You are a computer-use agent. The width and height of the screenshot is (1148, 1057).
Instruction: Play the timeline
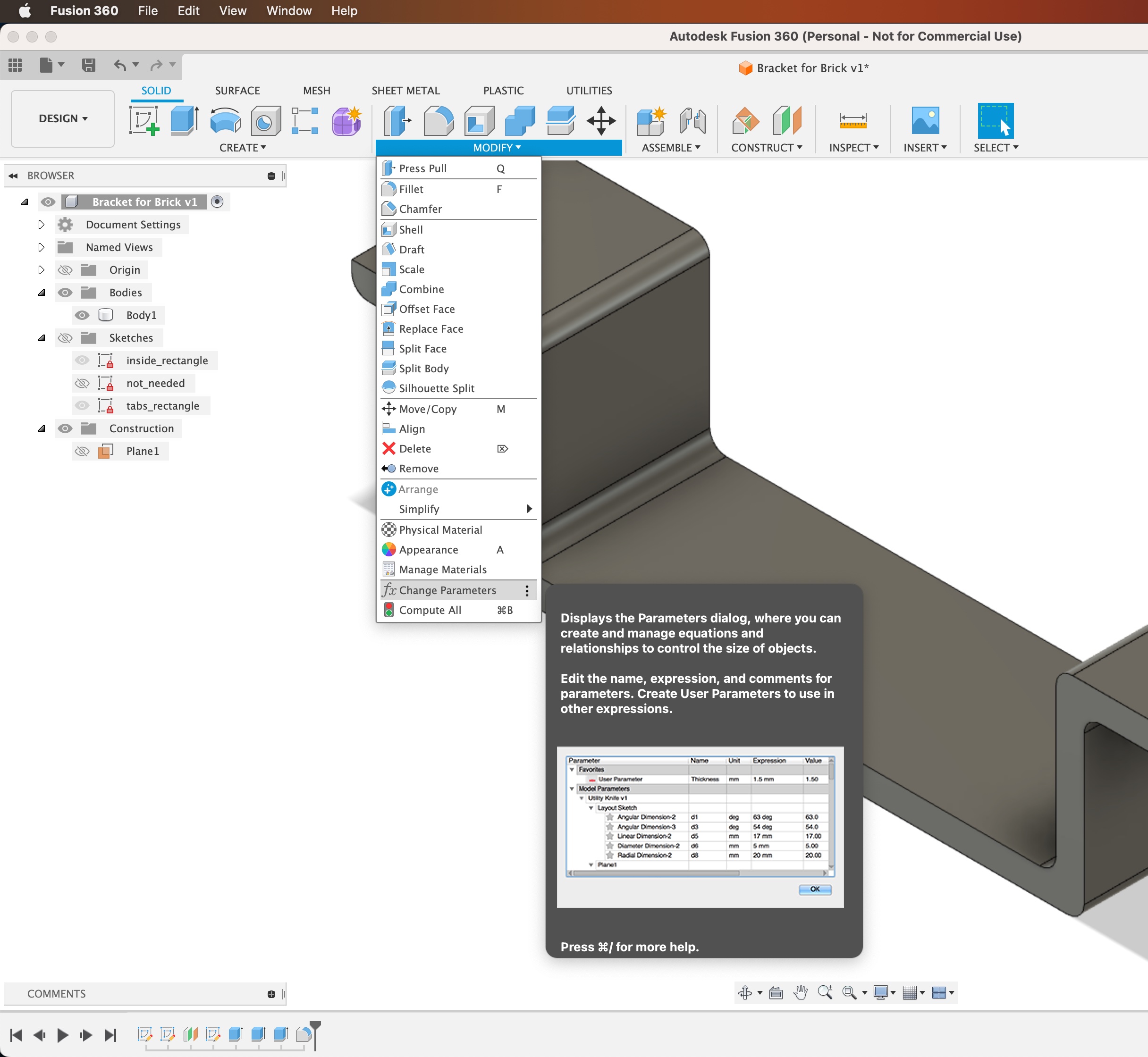point(63,1035)
